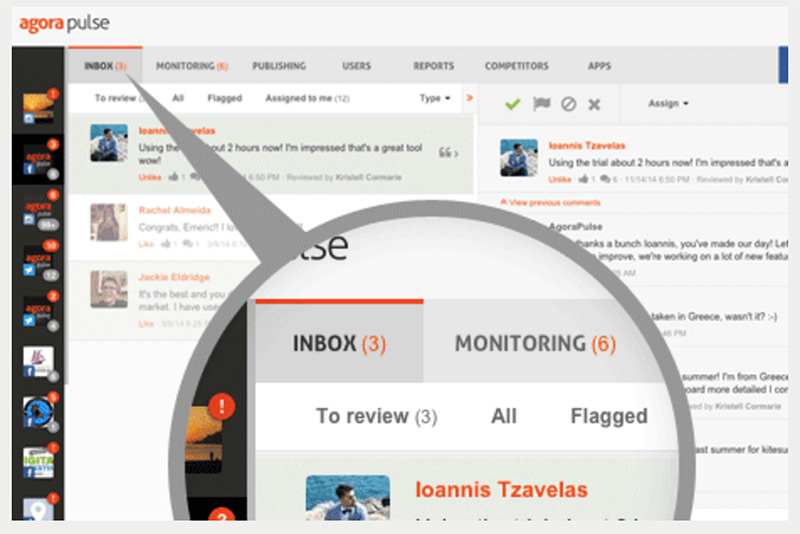Click the ban circle icon in the action toolbar
The image size is (800, 534).
pos(568,104)
